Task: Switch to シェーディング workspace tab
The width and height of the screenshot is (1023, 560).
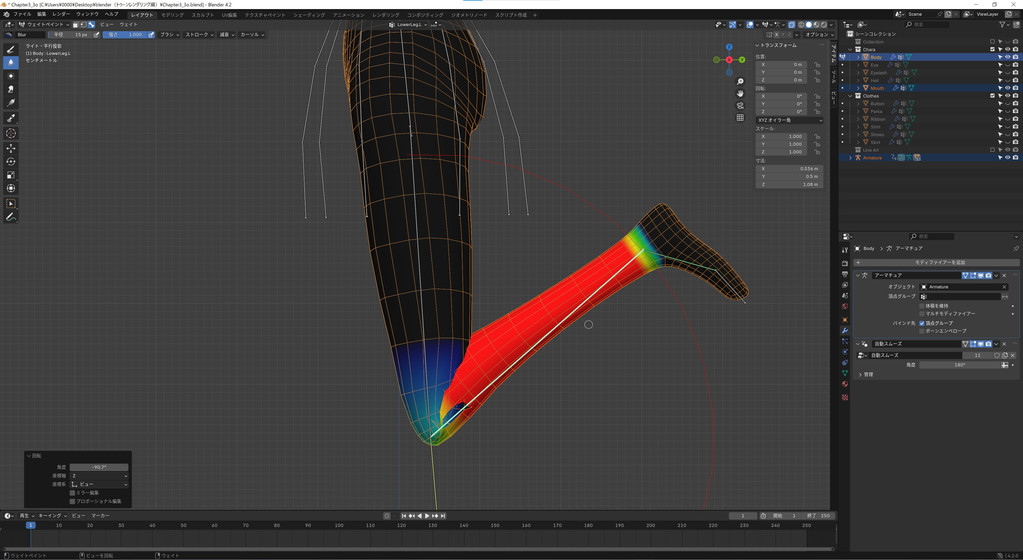Action: [308, 14]
